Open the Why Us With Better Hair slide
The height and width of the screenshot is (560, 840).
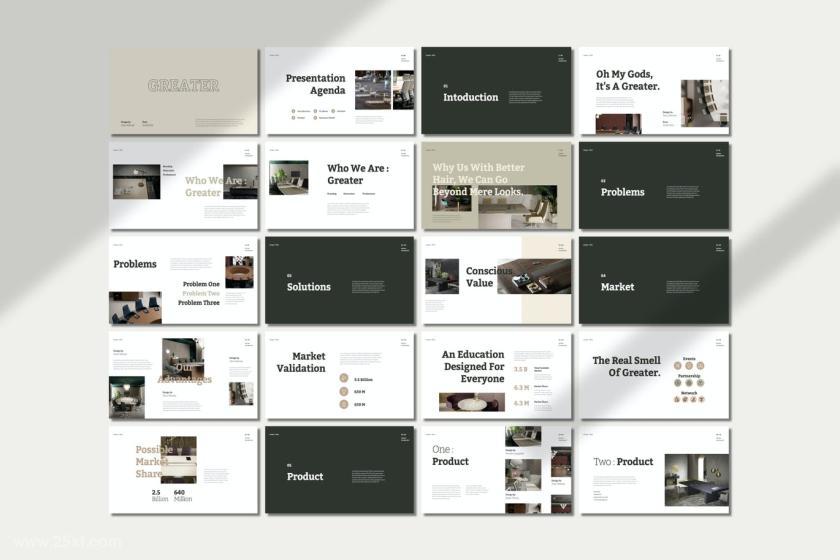(x=496, y=186)
